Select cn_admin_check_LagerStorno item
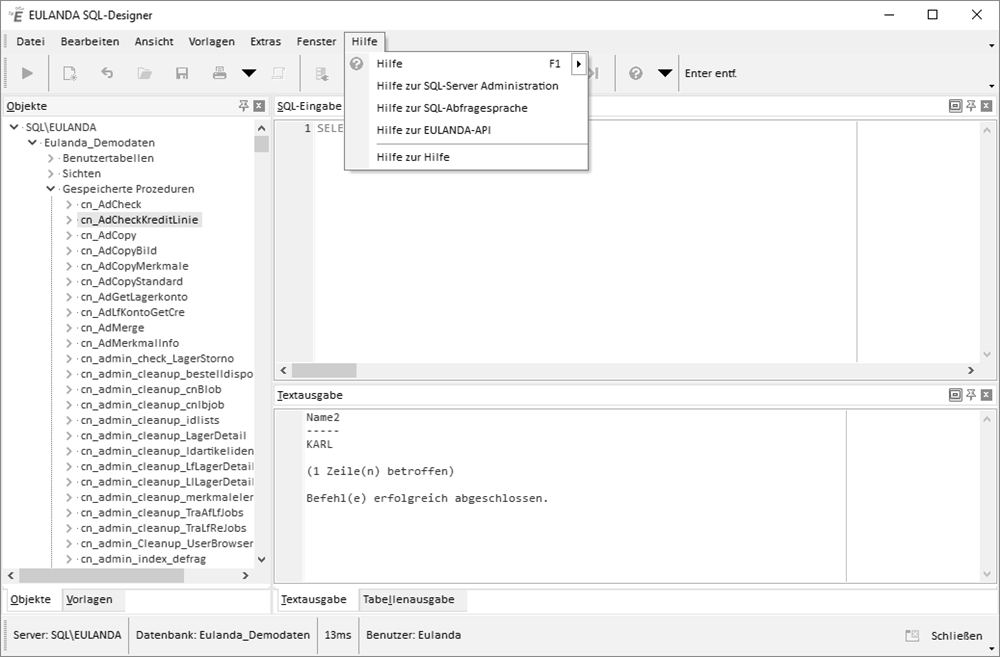The image size is (1000, 657). coord(157,358)
